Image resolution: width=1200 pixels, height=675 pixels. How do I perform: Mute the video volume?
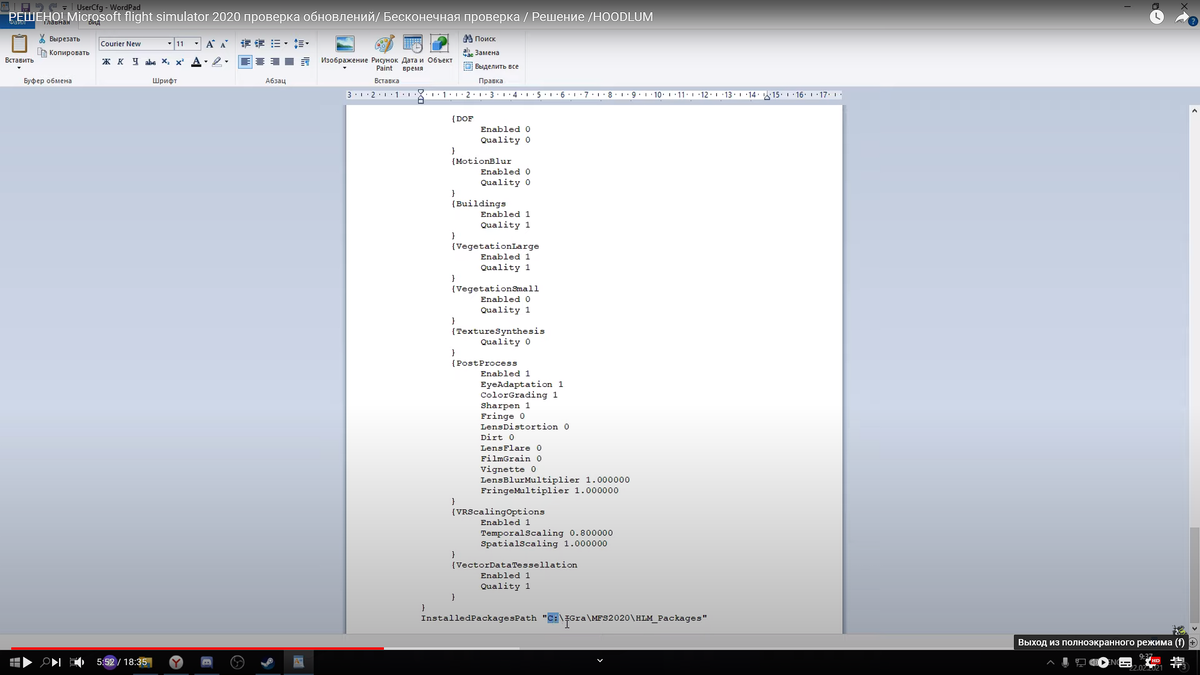76,662
